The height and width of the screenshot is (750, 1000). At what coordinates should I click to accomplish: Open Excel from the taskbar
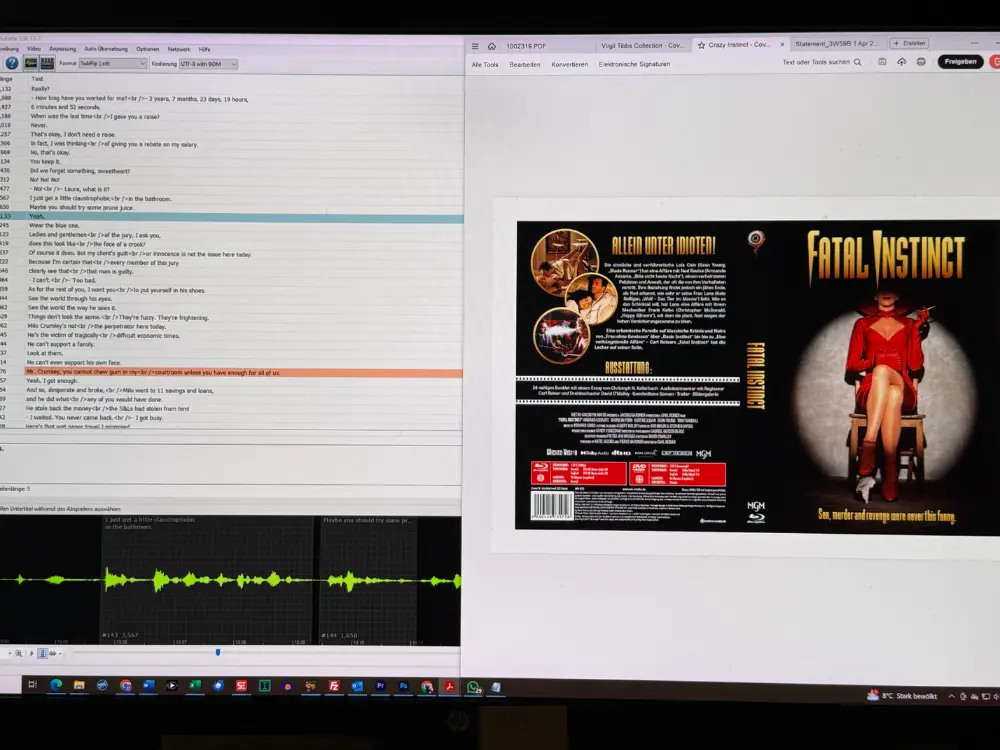195,685
